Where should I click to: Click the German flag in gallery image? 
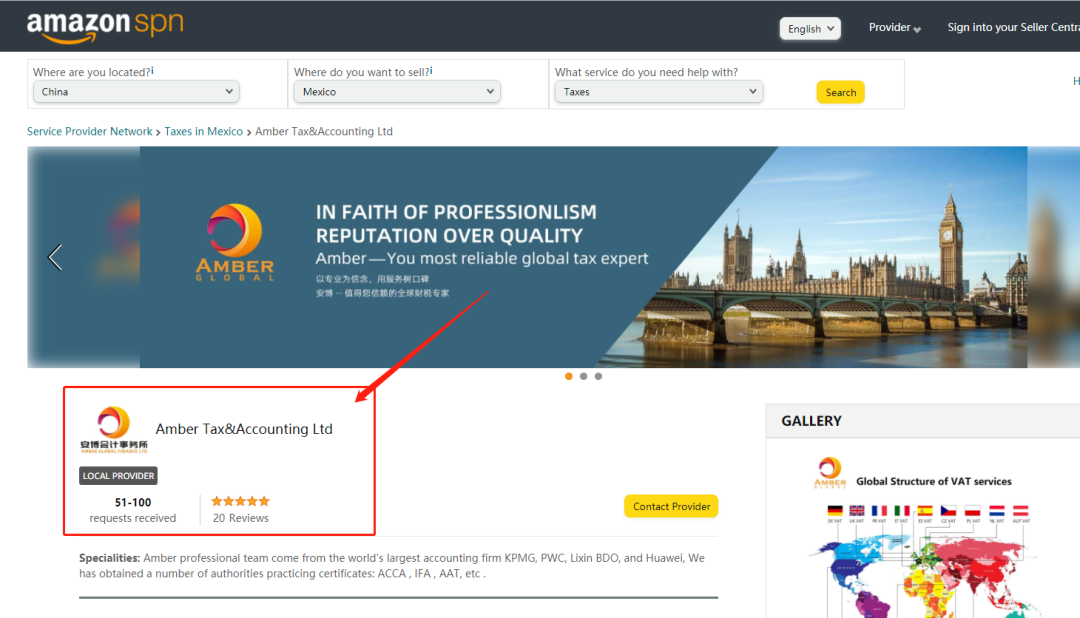(x=835, y=511)
